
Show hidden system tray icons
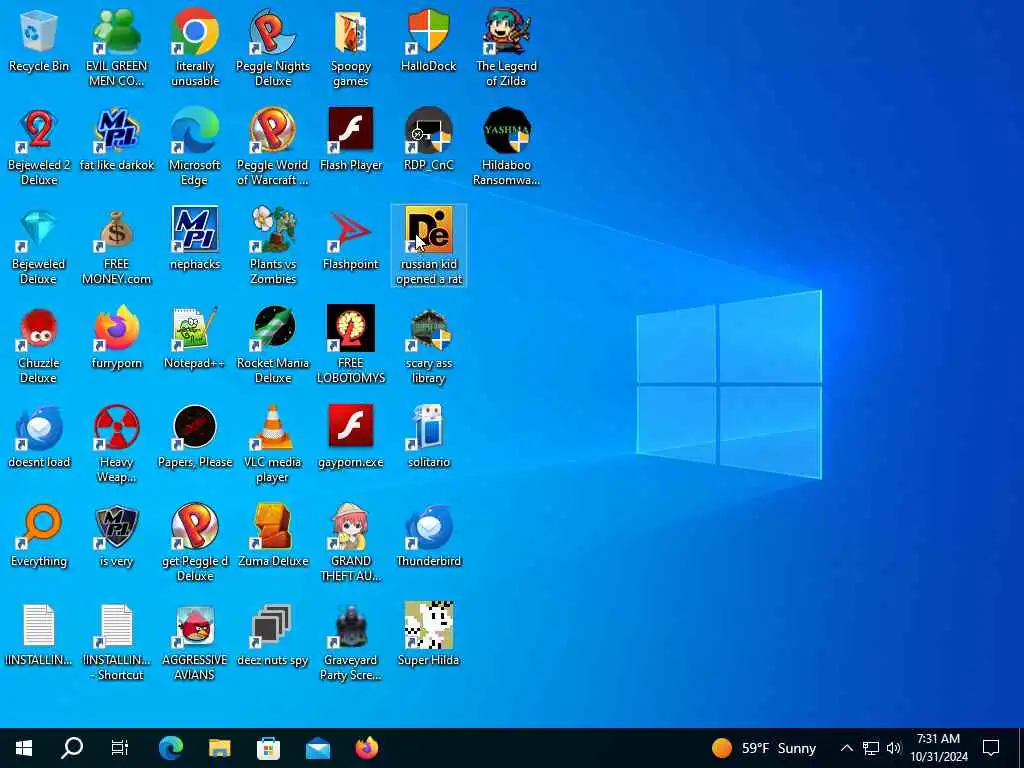pos(846,748)
